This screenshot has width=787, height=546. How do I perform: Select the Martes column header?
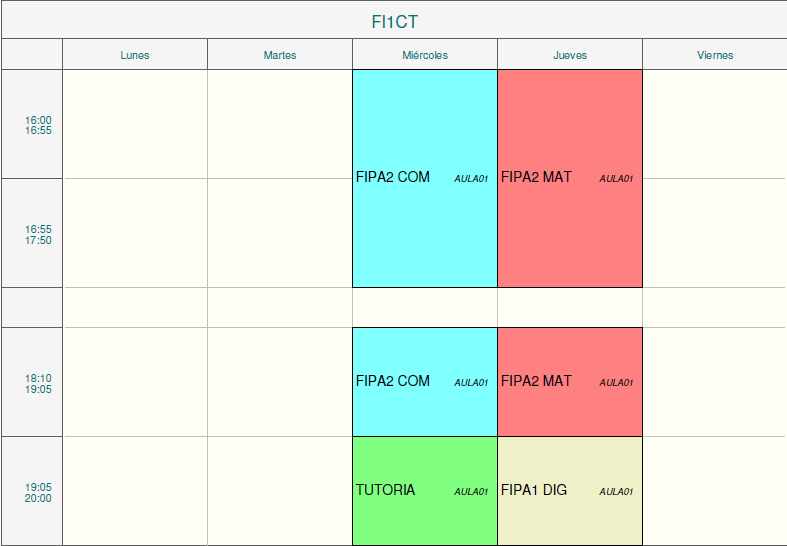(280, 55)
